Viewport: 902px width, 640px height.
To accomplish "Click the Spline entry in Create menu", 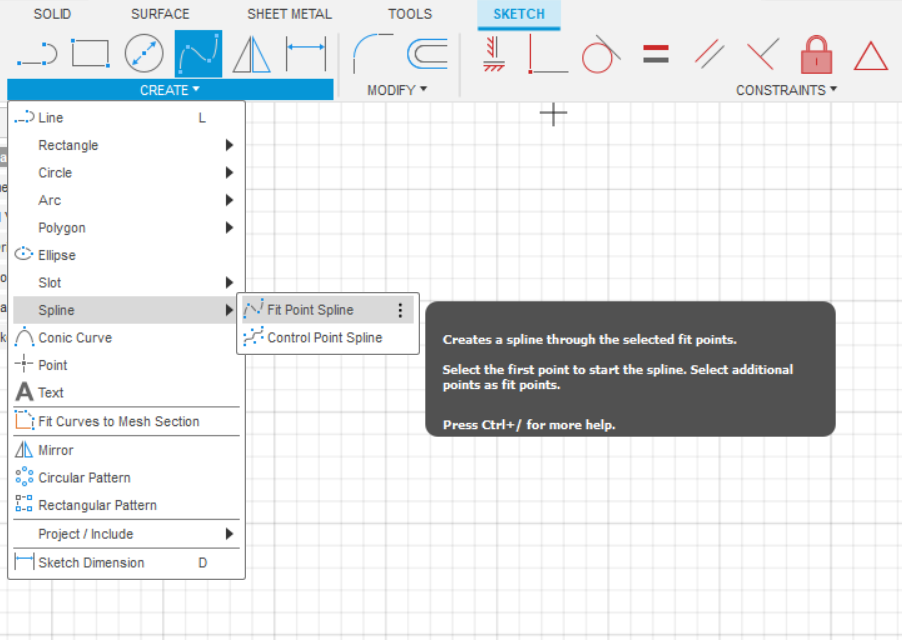I will (x=127, y=310).
